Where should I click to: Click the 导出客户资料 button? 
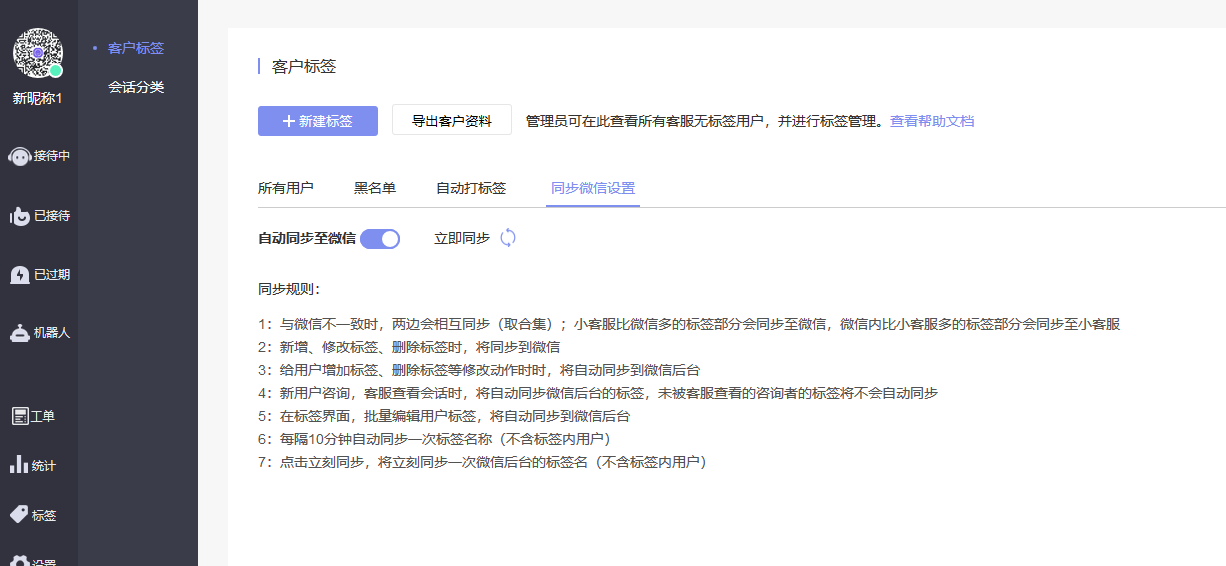[x=452, y=121]
